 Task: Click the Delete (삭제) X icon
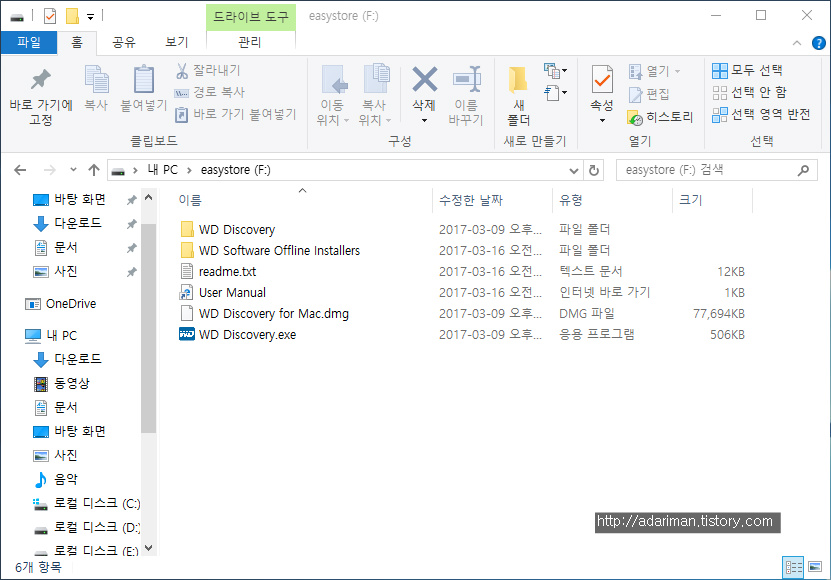click(425, 80)
